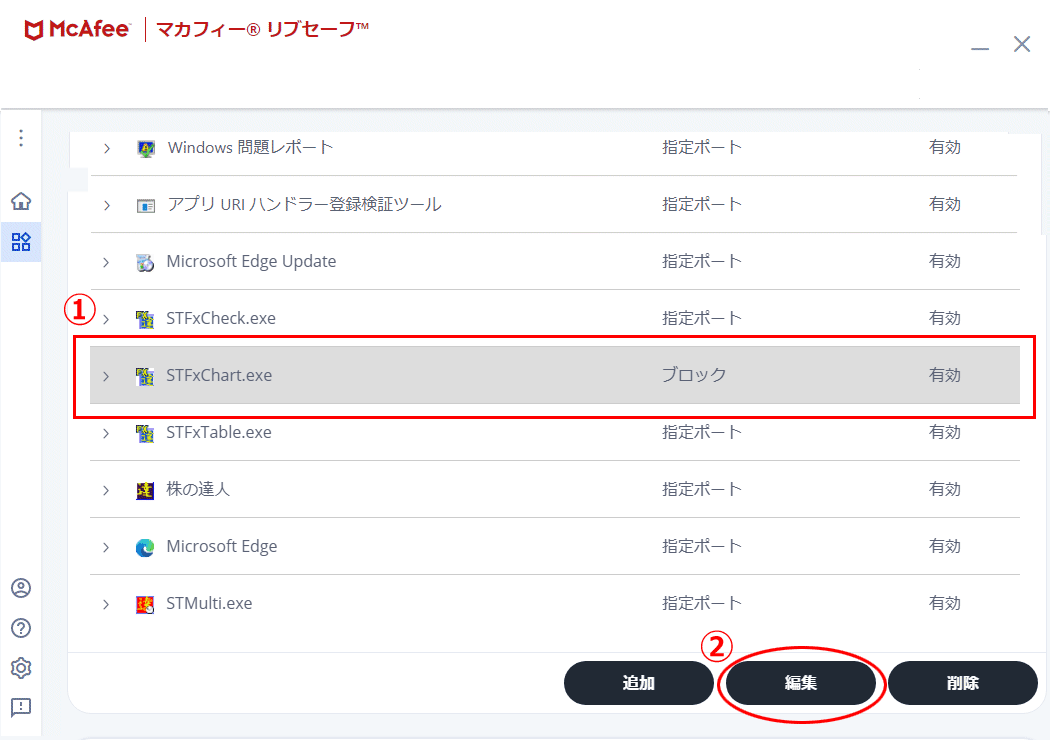Select the STFxTable.exe name text
The image size is (1050, 740).
click(219, 432)
